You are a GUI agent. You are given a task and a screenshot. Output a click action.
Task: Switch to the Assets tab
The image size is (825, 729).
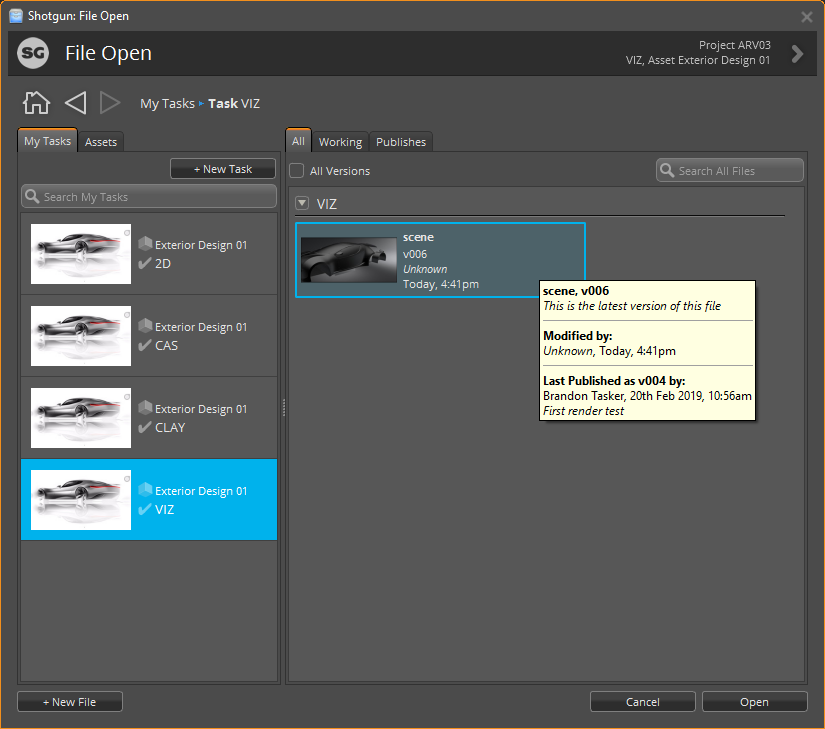pyautogui.click(x=100, y=141)
